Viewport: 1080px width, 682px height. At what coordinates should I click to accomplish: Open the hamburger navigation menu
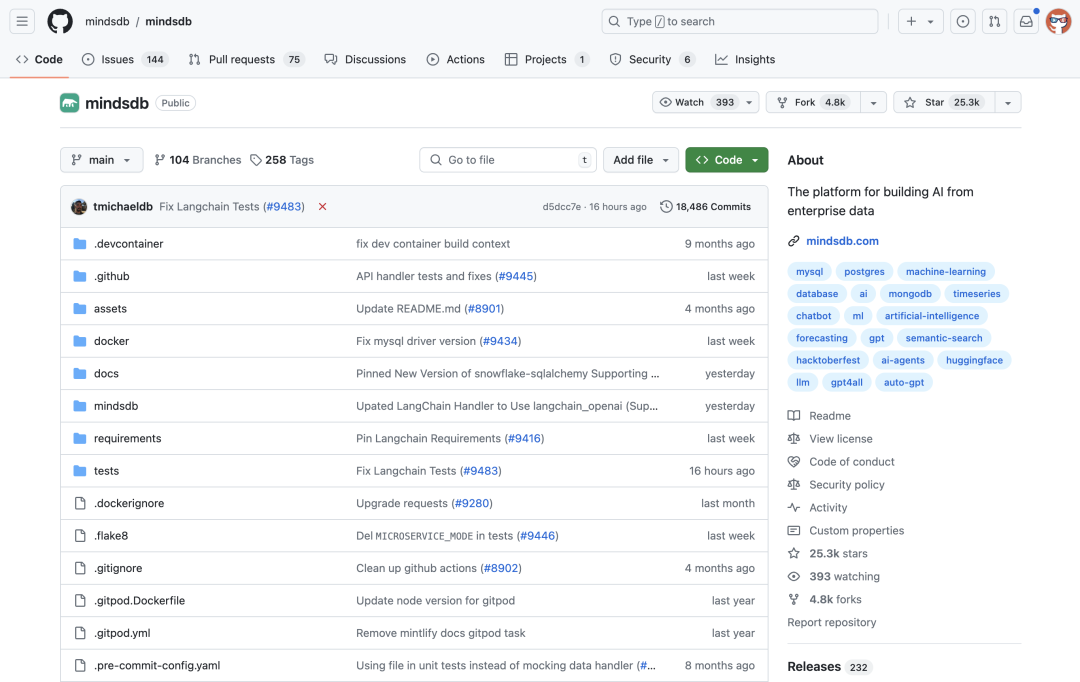(x=22, y=21)
